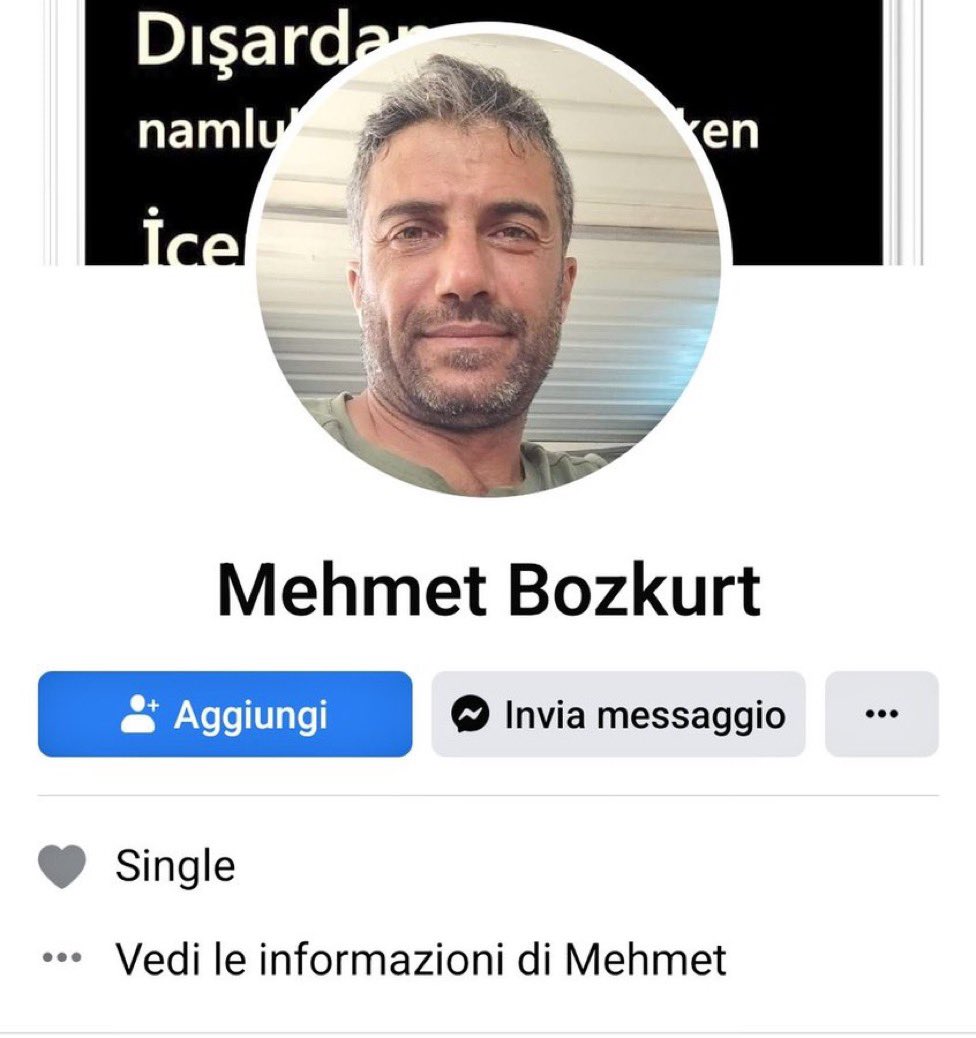The image size is (976, 1038).
Task: Open the Invia messaggio button
Action: click(618, 714)
